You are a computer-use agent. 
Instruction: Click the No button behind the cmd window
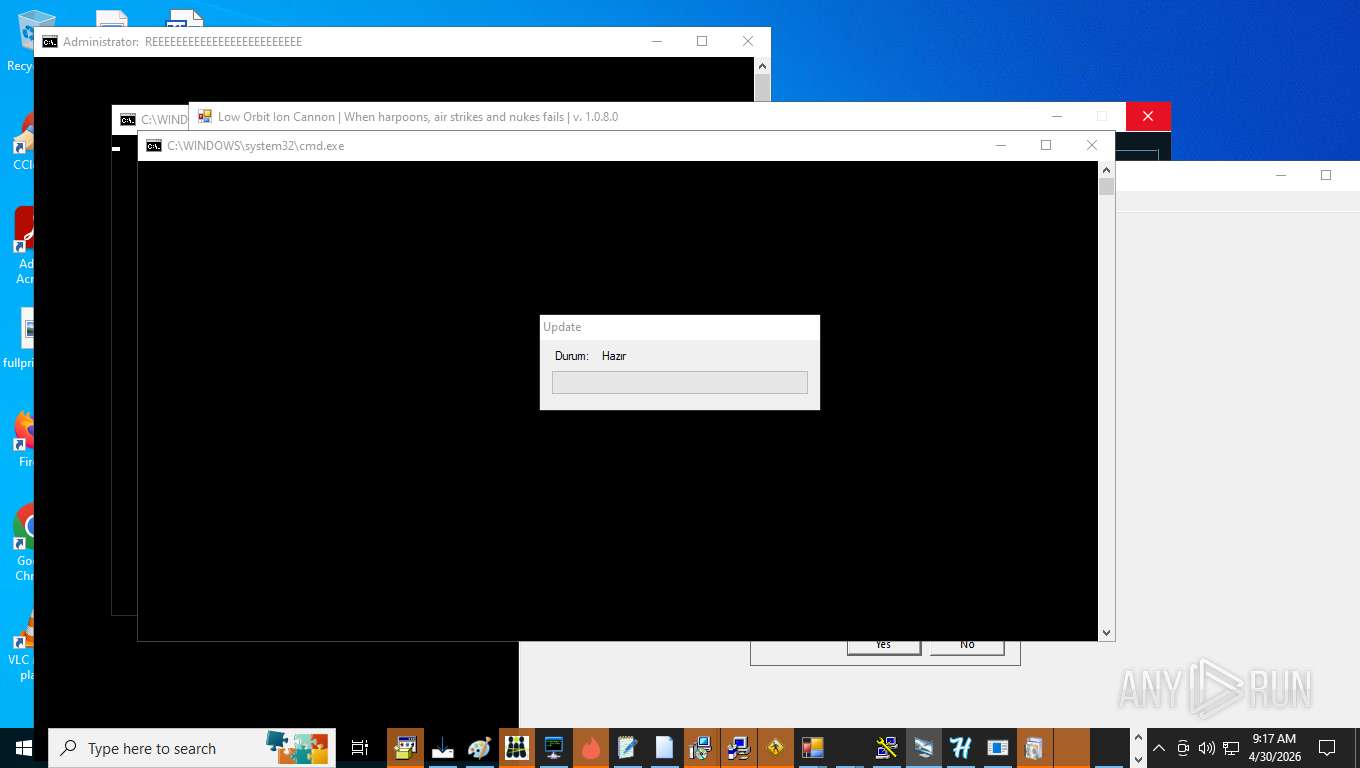(x=967, y=646)
